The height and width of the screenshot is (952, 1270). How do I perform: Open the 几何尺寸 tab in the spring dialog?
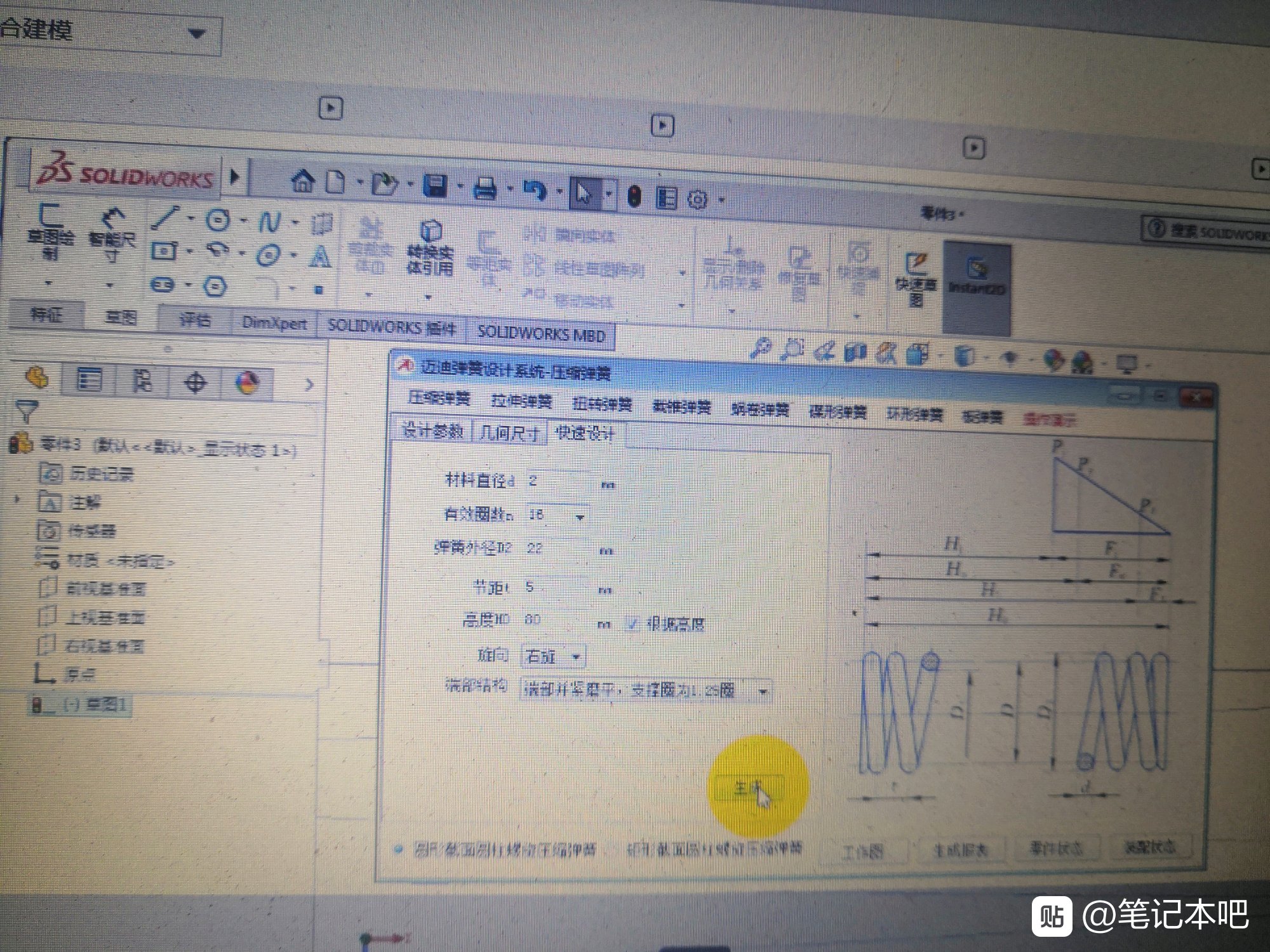(x=510, y=433)
